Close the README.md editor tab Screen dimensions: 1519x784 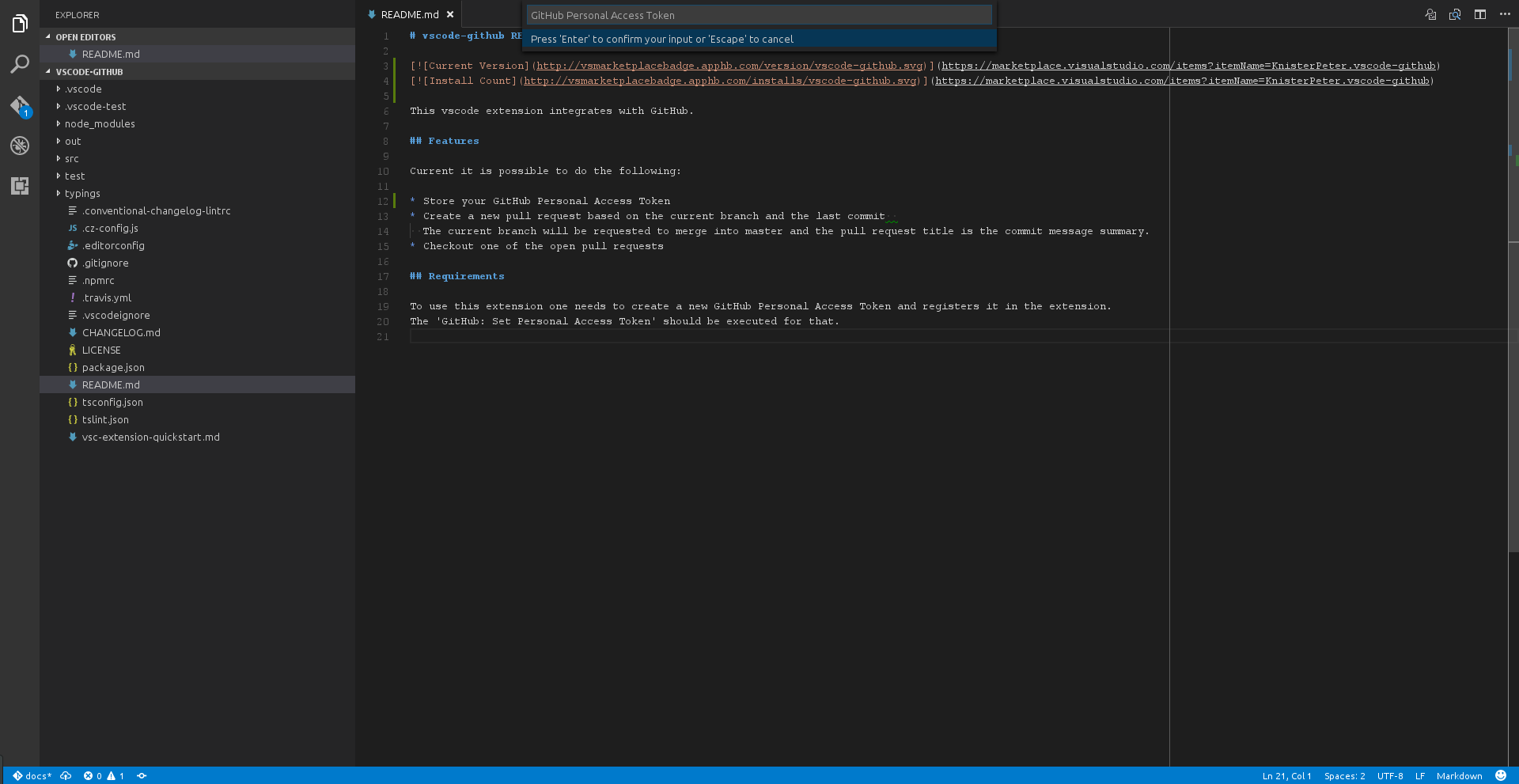pyautogui.click(x=450, y=14)
